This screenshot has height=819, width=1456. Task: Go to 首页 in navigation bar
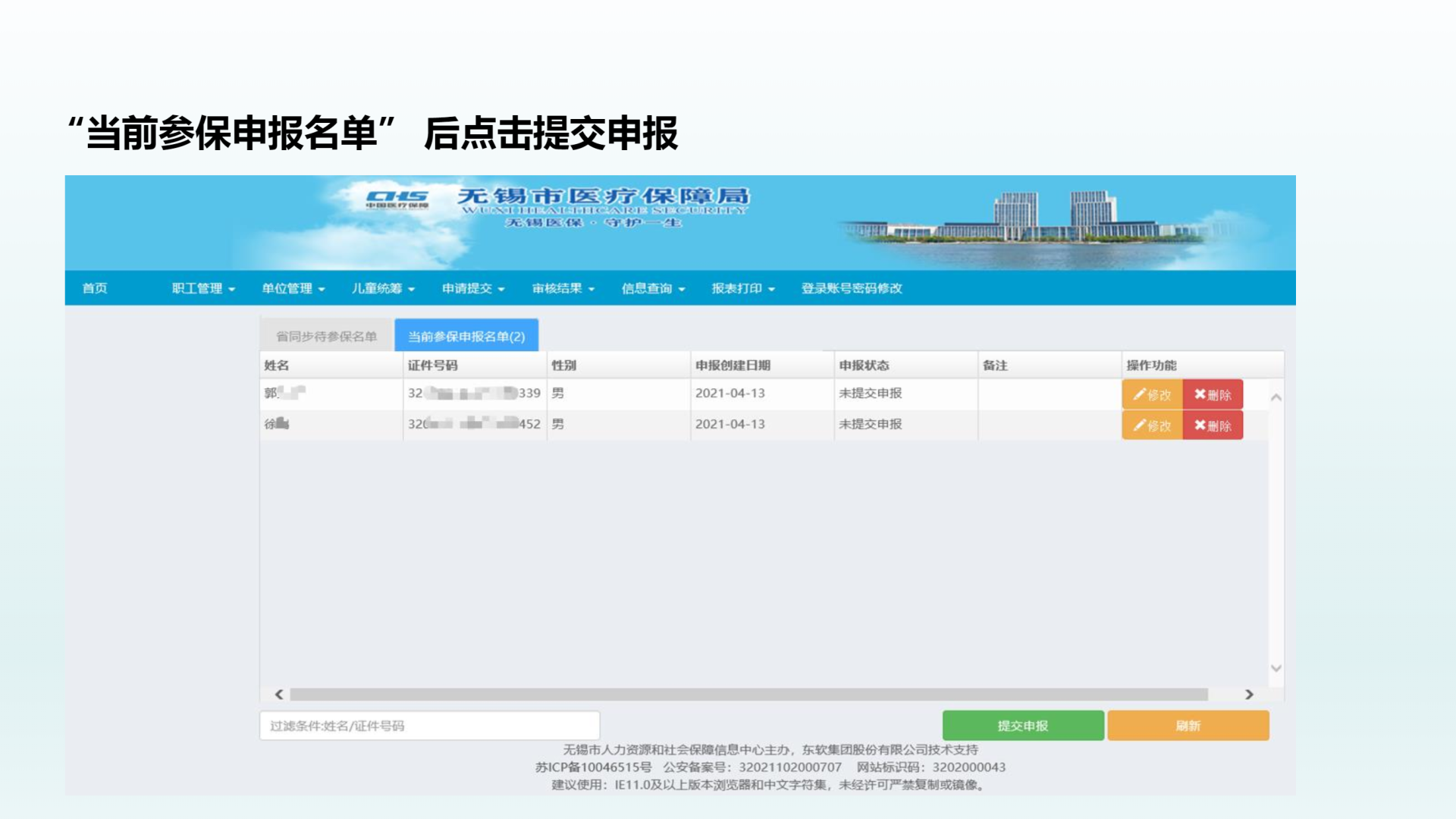(x=95, y=288)
